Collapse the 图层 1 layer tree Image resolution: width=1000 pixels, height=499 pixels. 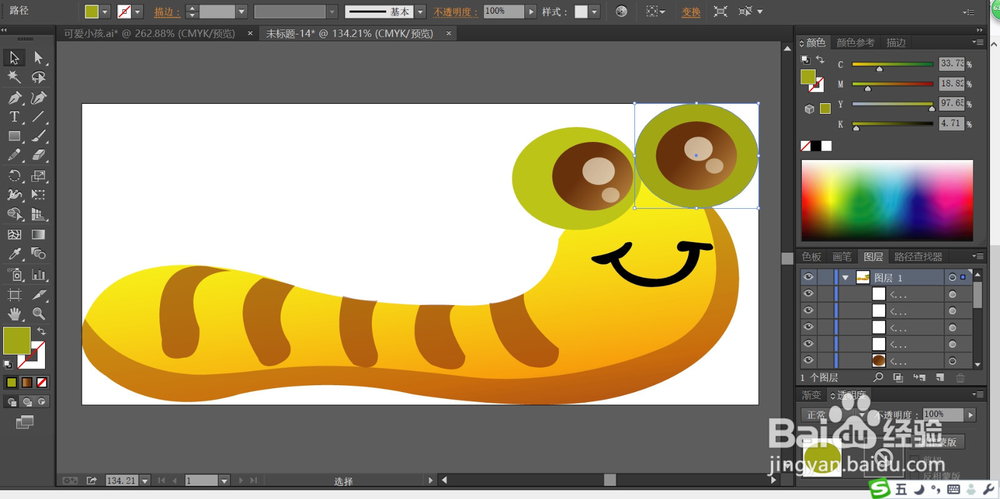(845, 277)
